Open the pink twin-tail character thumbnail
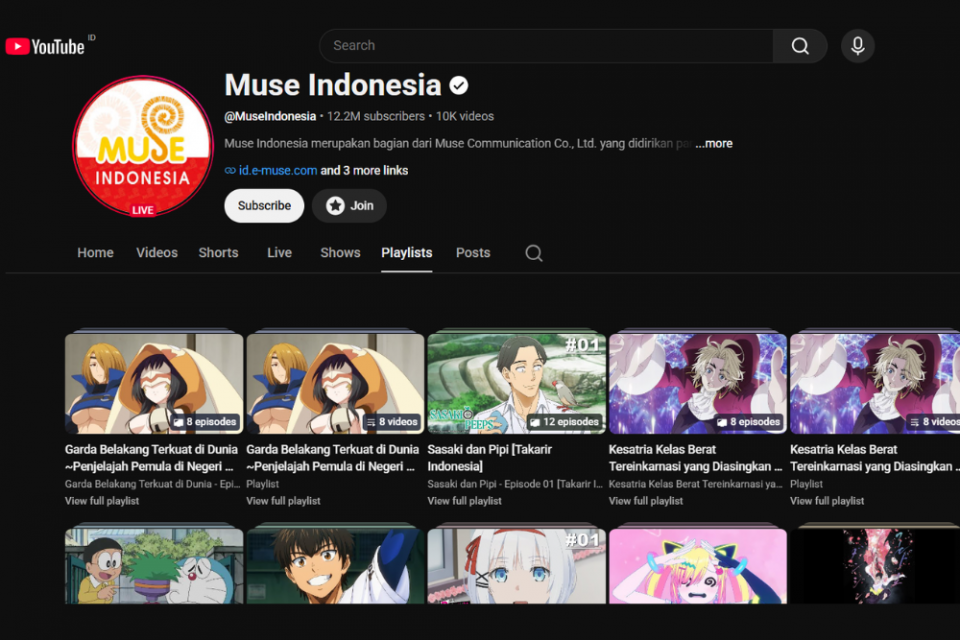The height and width of the screenshot is (640, 960). point(698,567)
